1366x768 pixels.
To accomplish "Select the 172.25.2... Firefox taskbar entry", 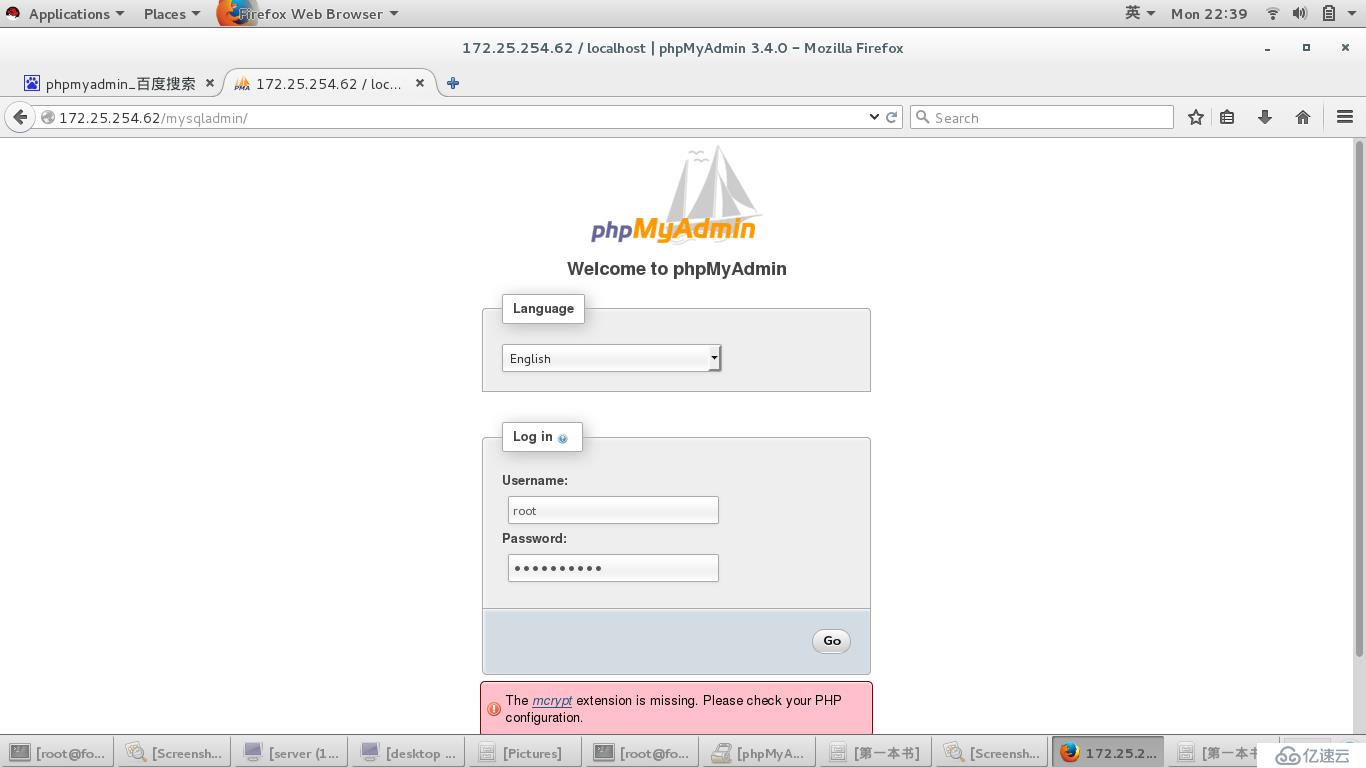I will click(1108, 753).
